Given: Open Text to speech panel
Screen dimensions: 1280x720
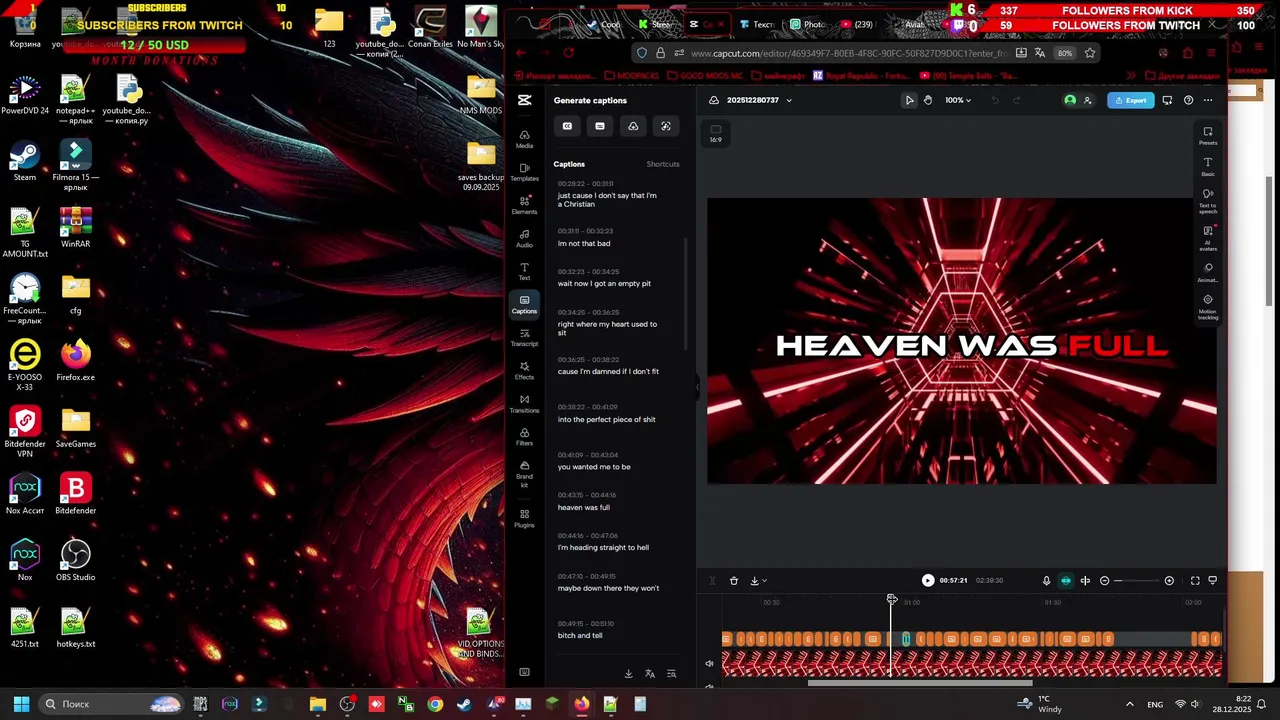Looking at the screenshot, I should tap(1208, 201).
